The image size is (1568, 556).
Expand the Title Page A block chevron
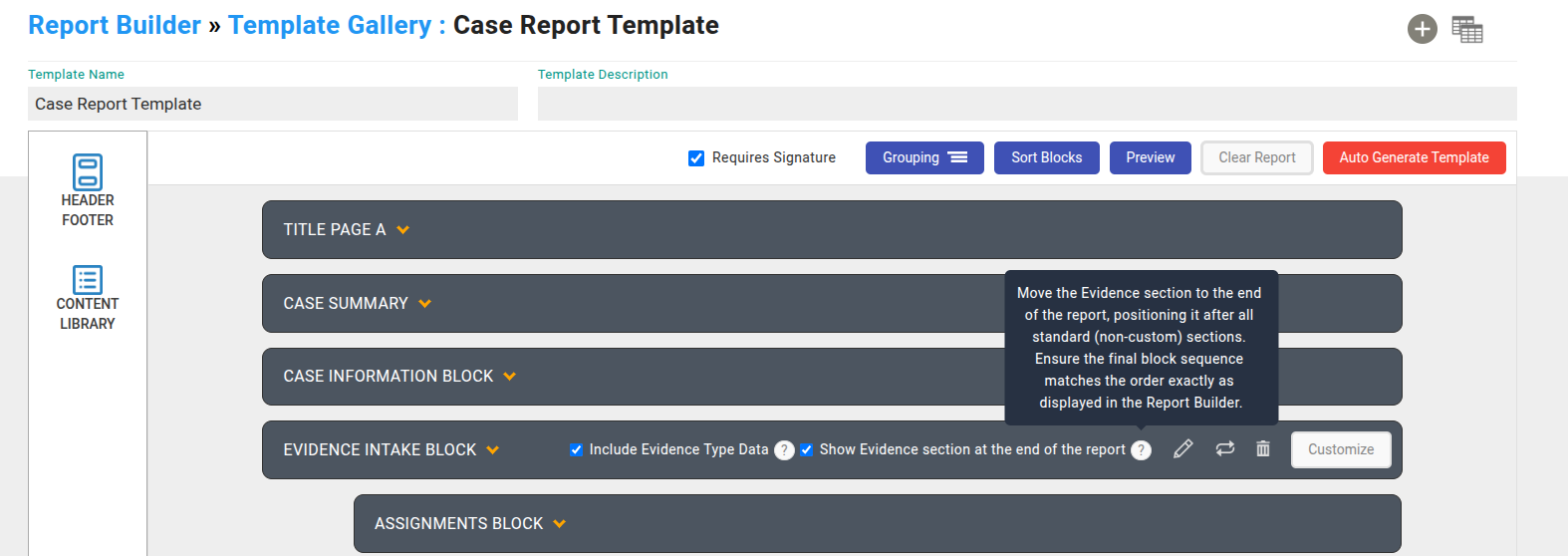pyautogui.click(x=403, y=230)
